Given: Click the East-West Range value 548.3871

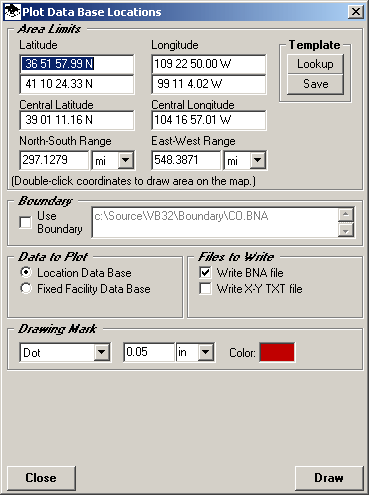Looking at the screenshot, I should point(186,160).
